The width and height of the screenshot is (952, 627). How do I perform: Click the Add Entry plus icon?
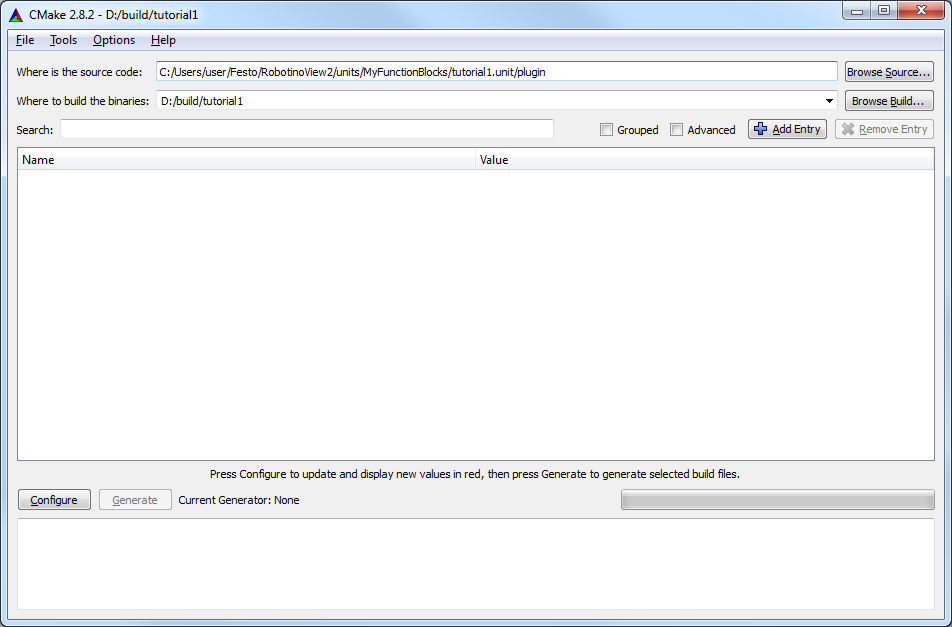pos(760,129)
